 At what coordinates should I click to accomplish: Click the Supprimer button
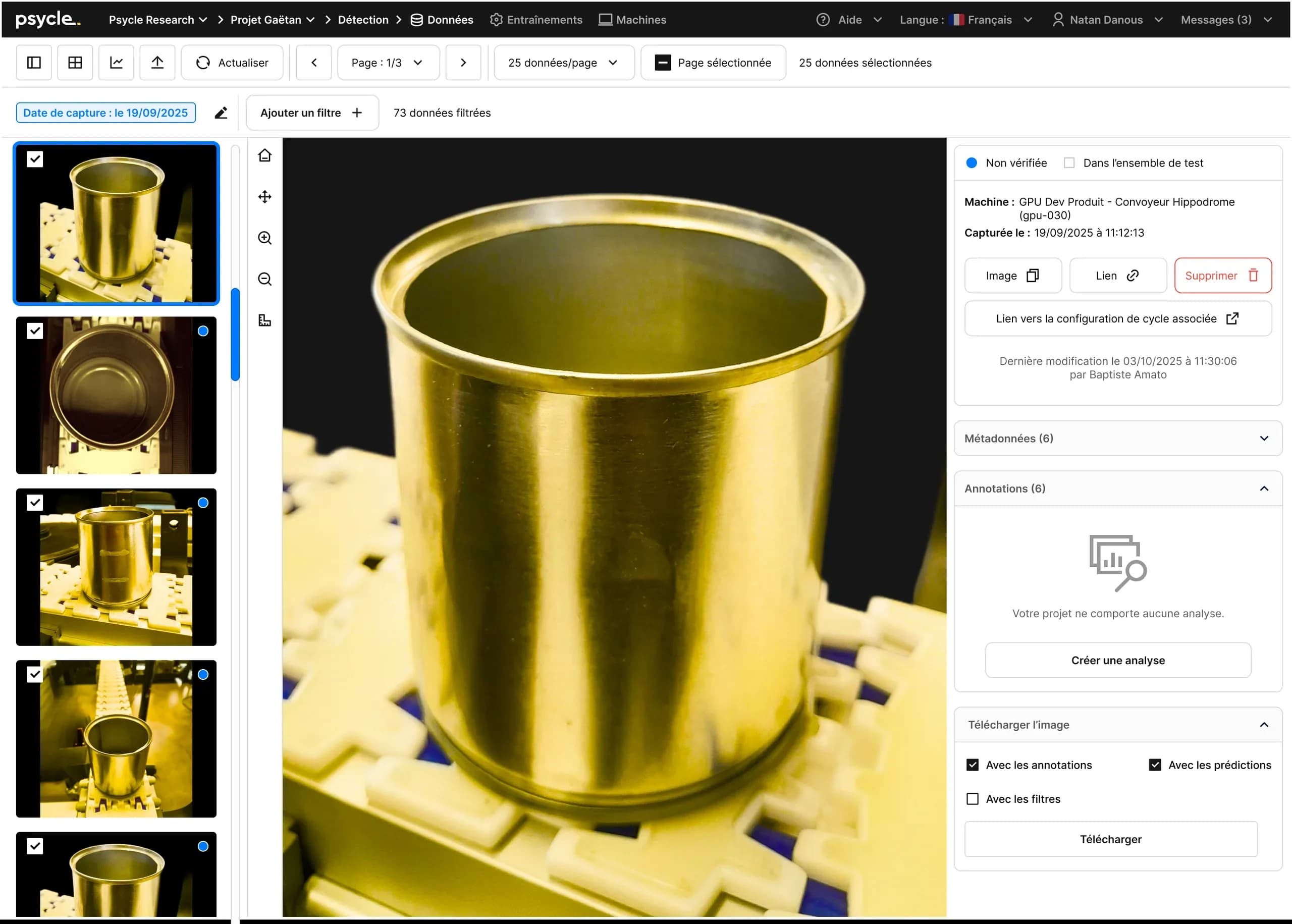[1222, 276]
